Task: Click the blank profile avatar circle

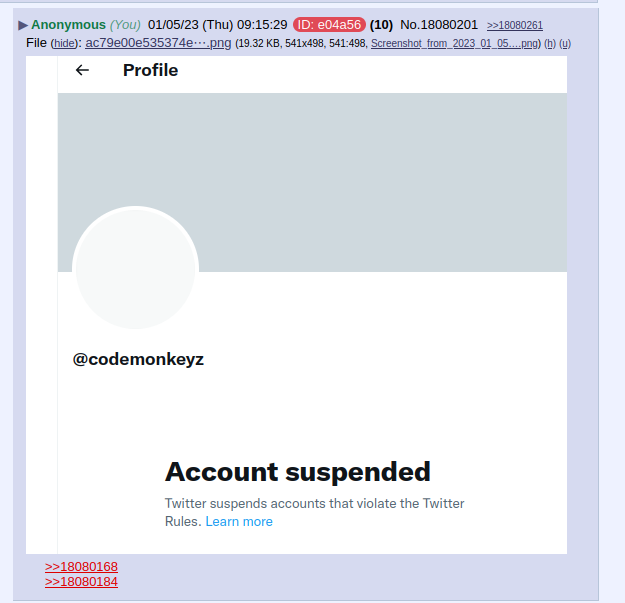Action: pos(135,268)
